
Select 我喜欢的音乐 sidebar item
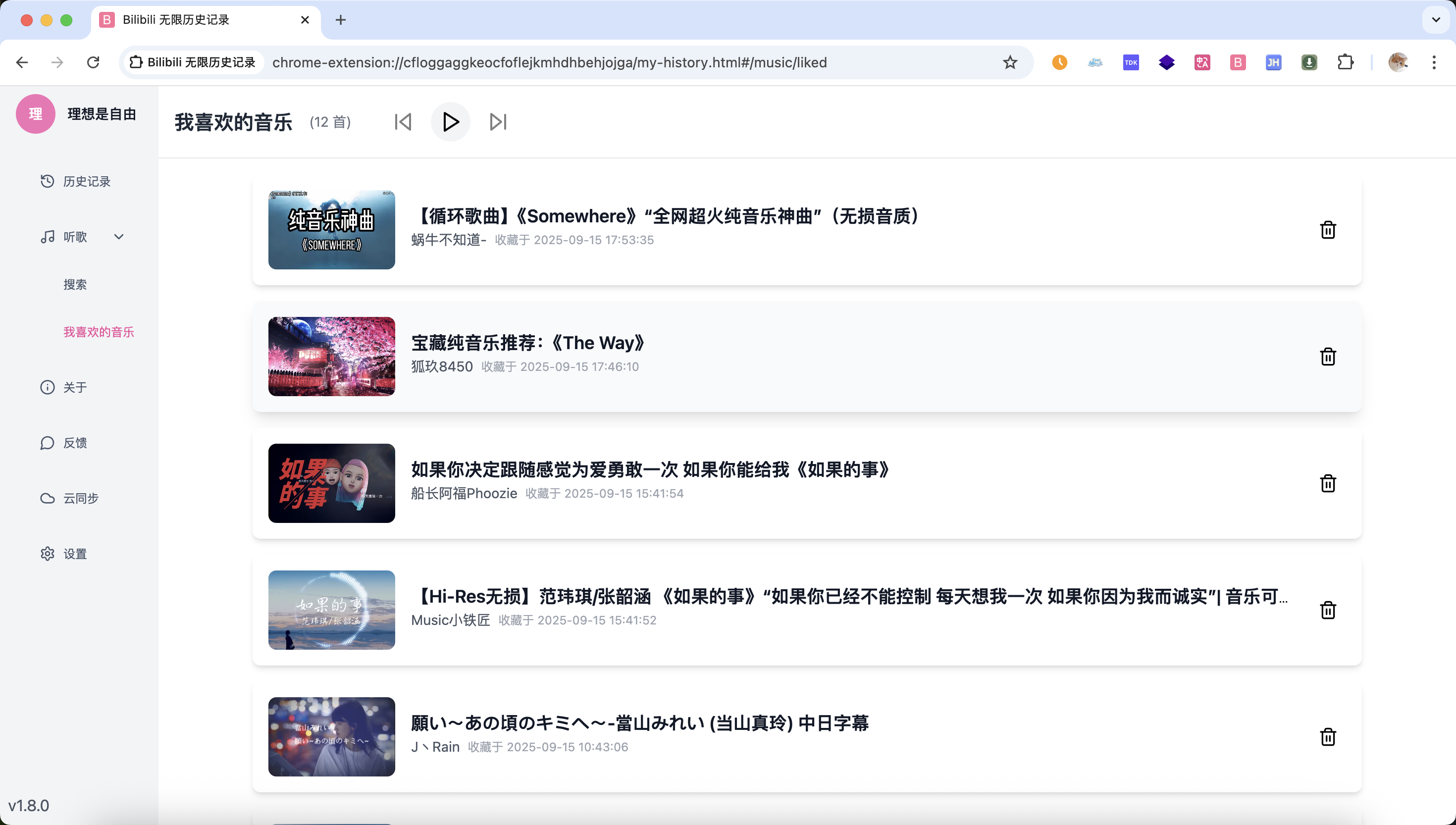99,332
